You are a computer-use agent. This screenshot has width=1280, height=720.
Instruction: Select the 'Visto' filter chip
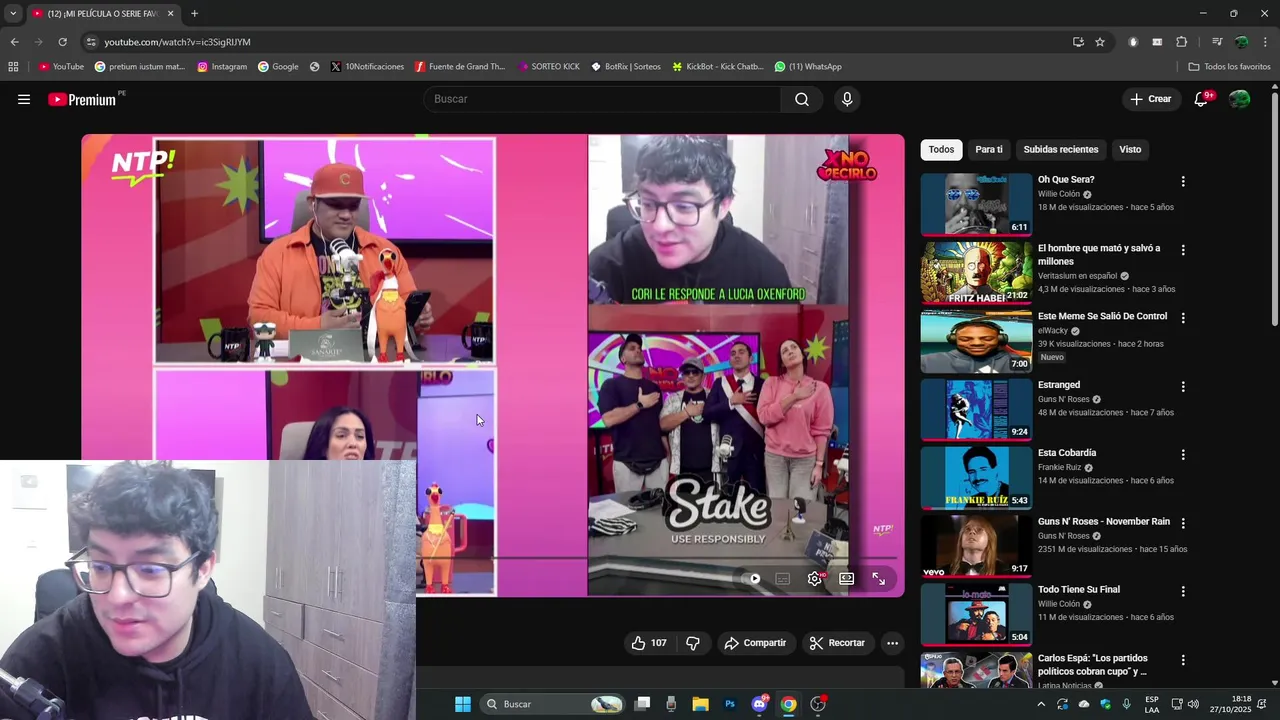(1130, 149)
